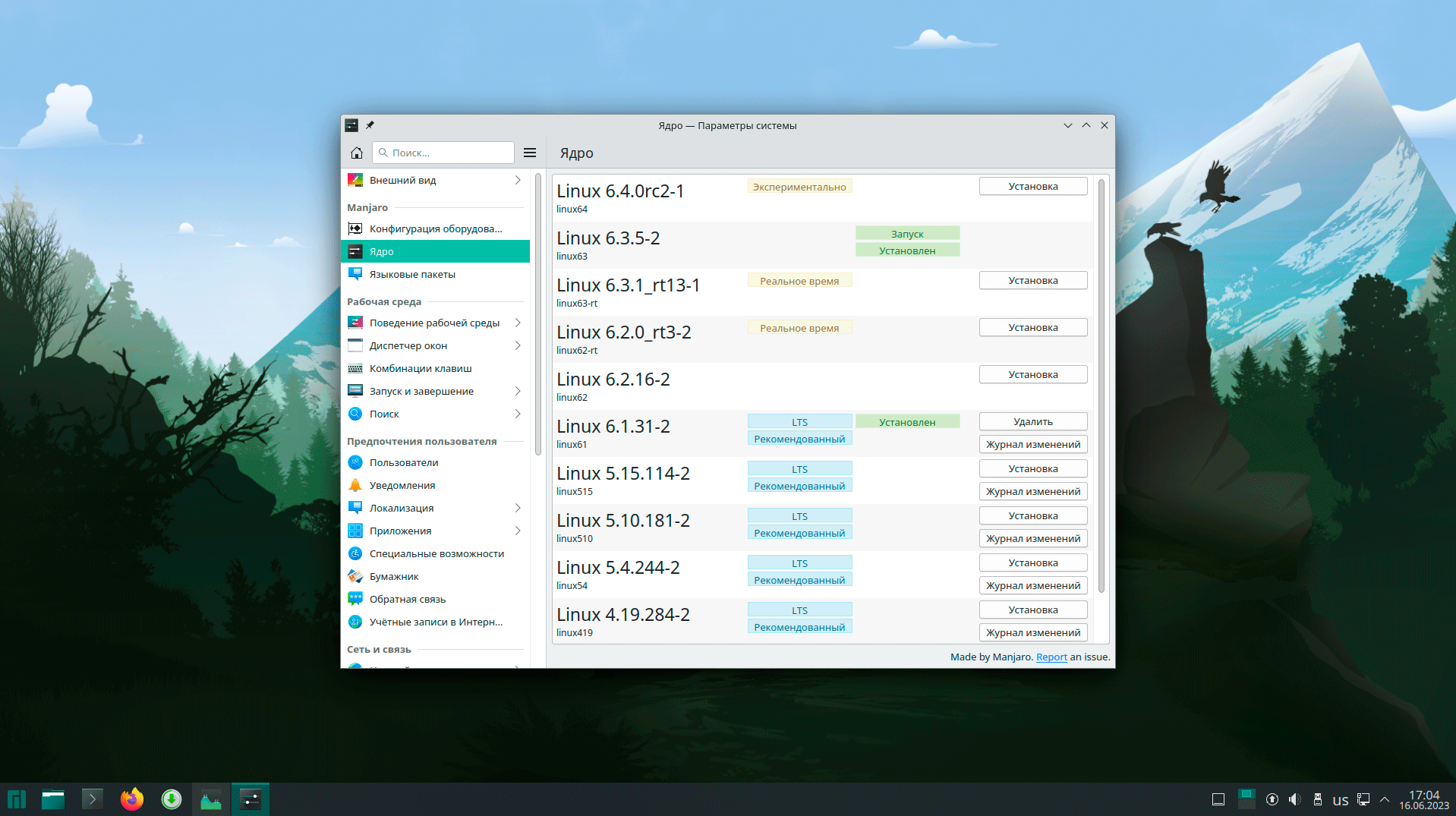Select Языковые пакеты in the sidebar
The height and width of the screenshot is (816, 1456).
coord(412,274)
